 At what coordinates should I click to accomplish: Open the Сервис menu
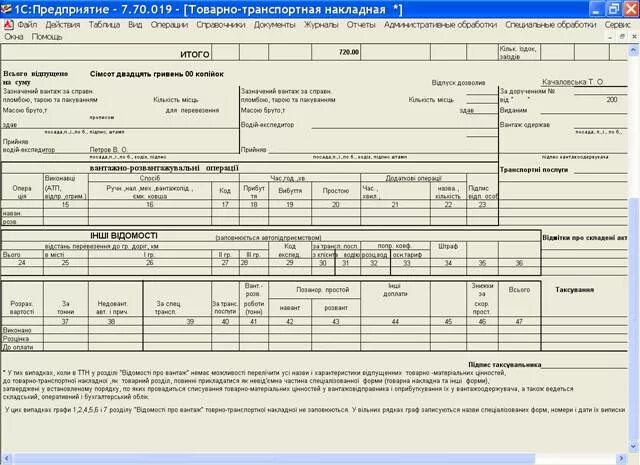pos(618,25)
